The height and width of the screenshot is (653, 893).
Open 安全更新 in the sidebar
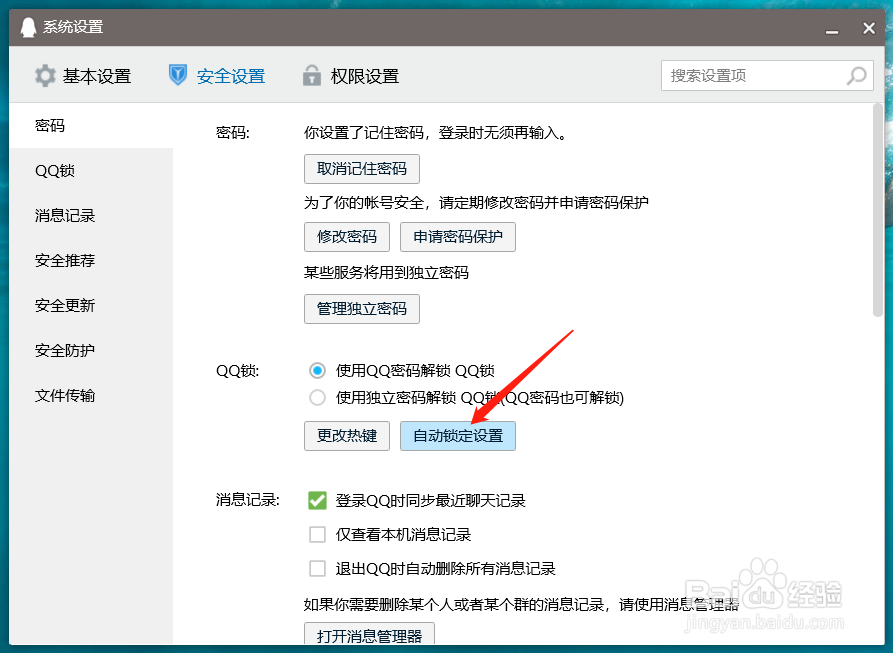(91, 306)
